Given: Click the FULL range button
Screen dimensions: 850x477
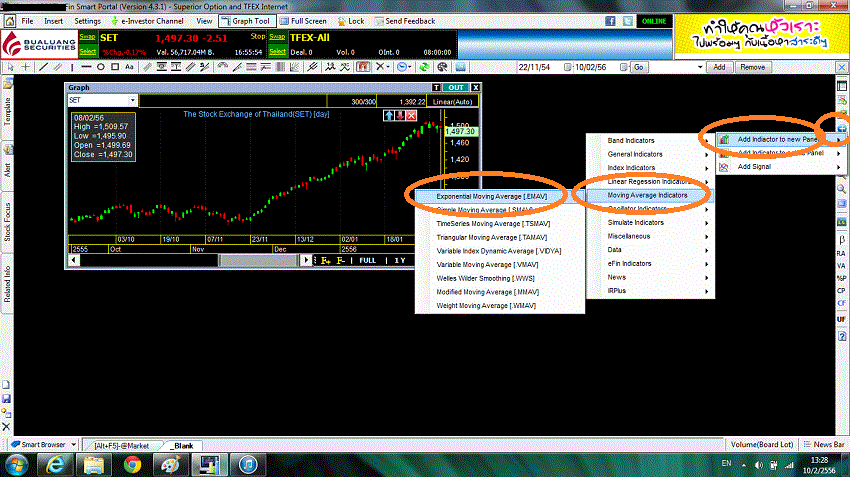Looking at the screenshot, I should [367, 260].
